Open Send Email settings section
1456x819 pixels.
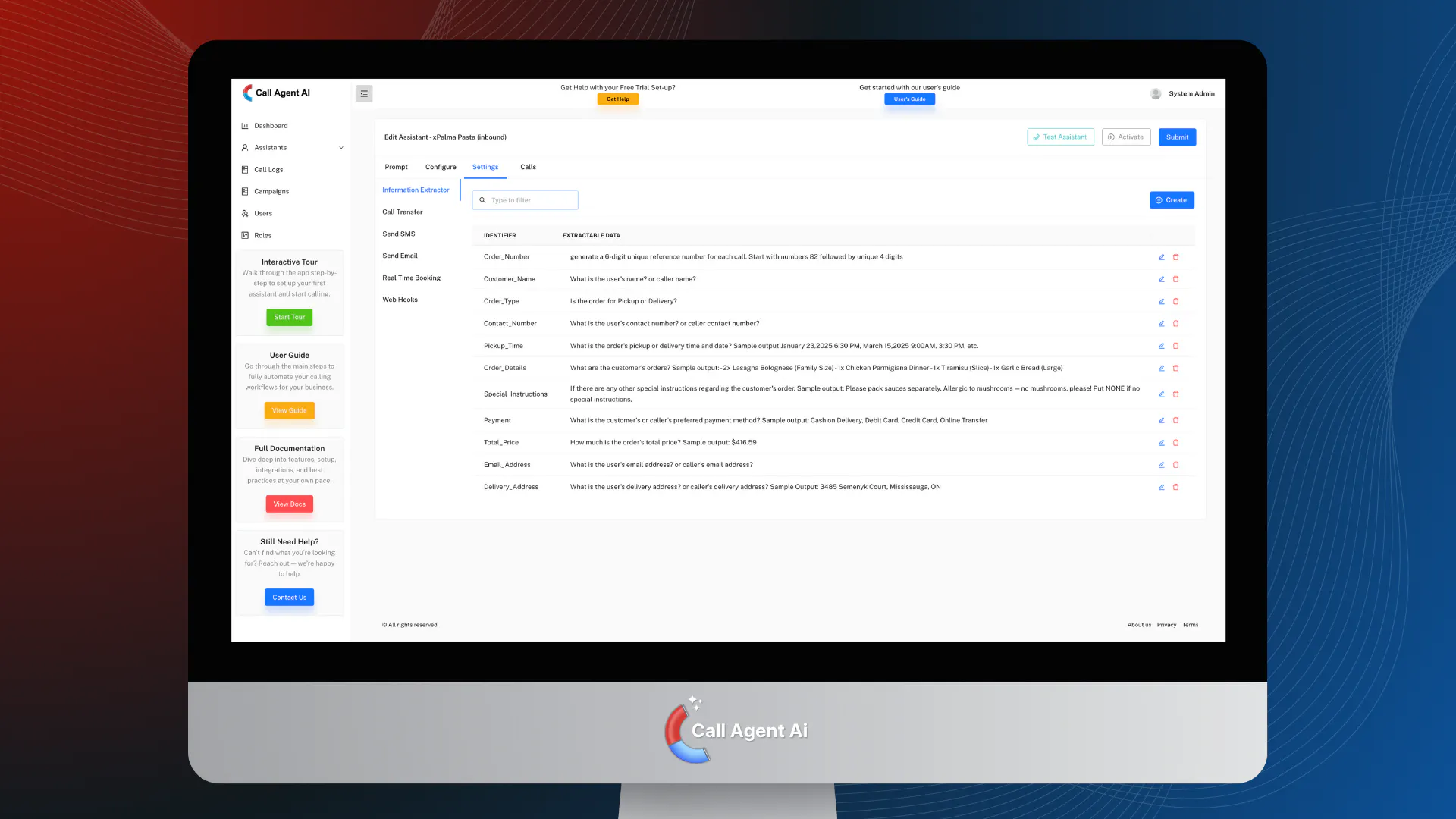(x=400, y=256)
